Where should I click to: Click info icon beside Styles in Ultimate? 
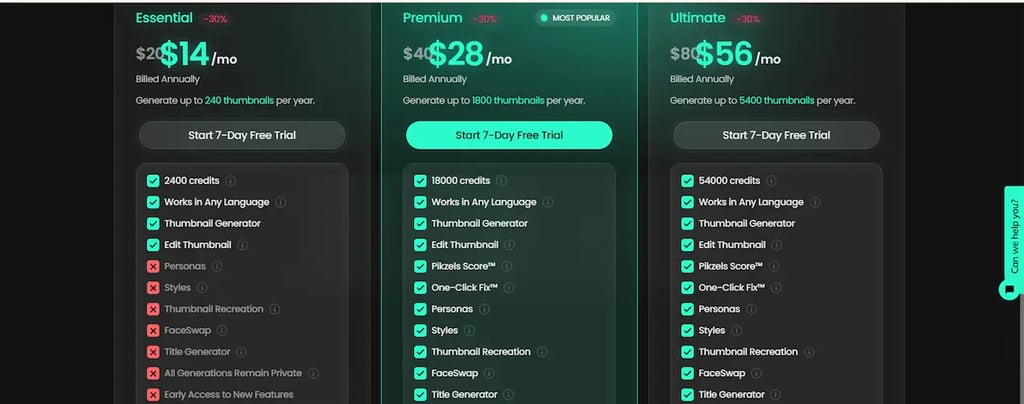736,330
